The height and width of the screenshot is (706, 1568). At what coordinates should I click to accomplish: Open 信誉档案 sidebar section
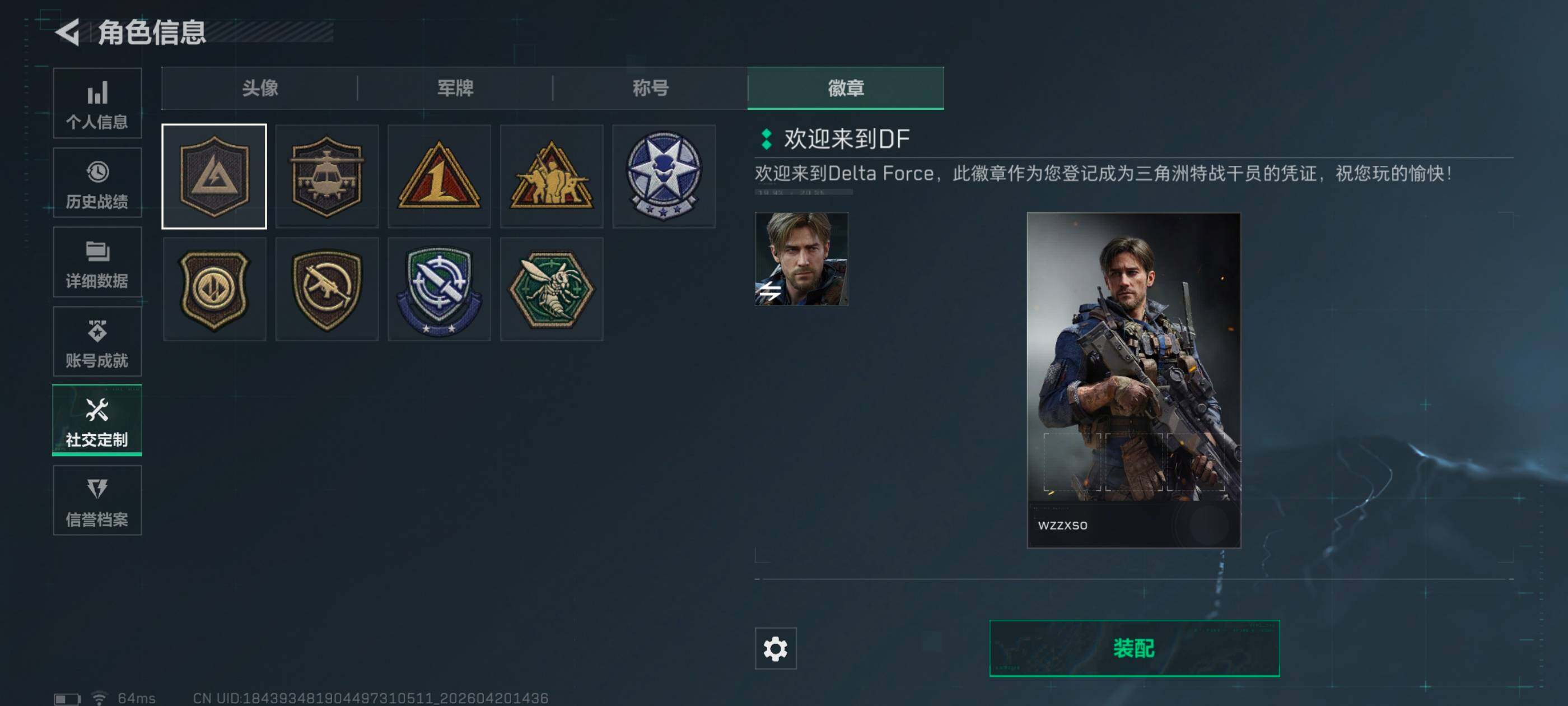tap(97, 501)
